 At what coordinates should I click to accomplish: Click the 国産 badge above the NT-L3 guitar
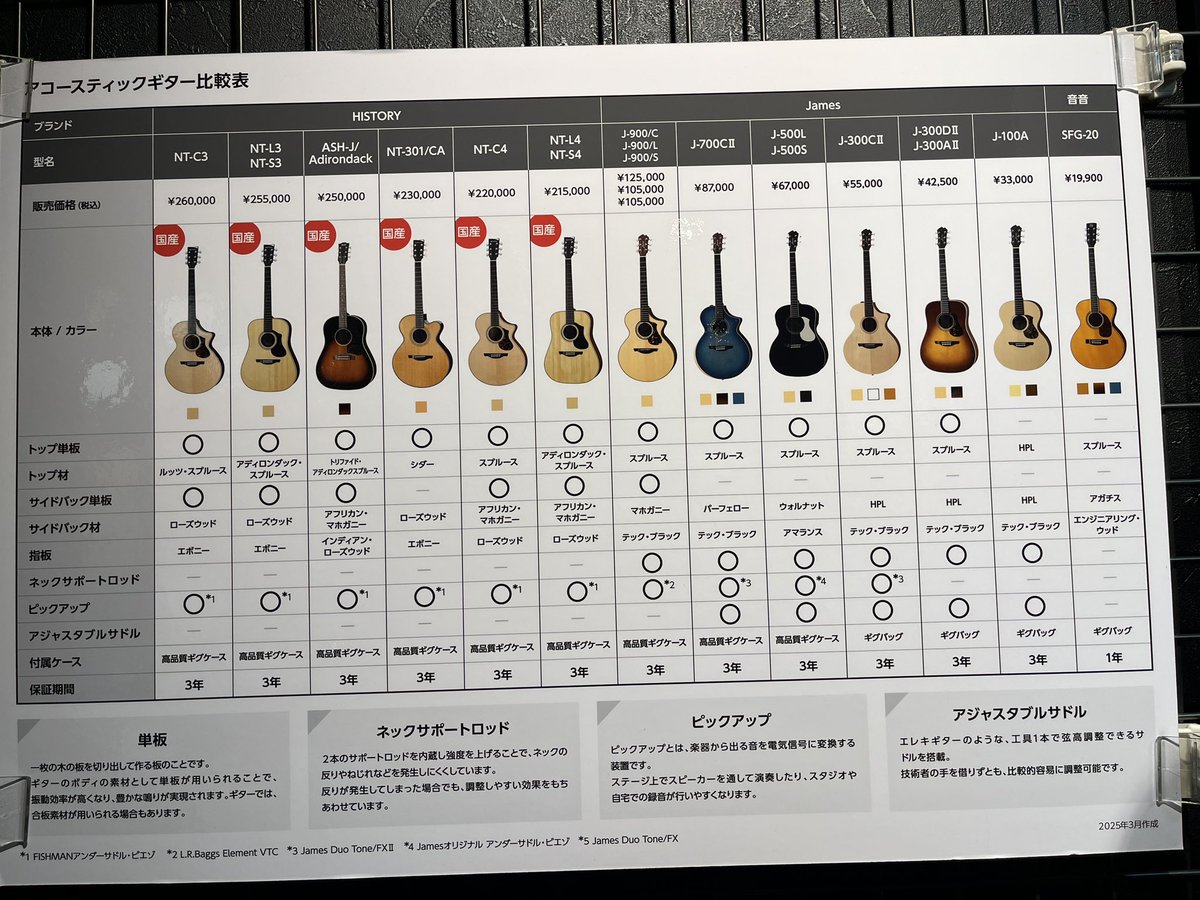click(x=244, y=239)
